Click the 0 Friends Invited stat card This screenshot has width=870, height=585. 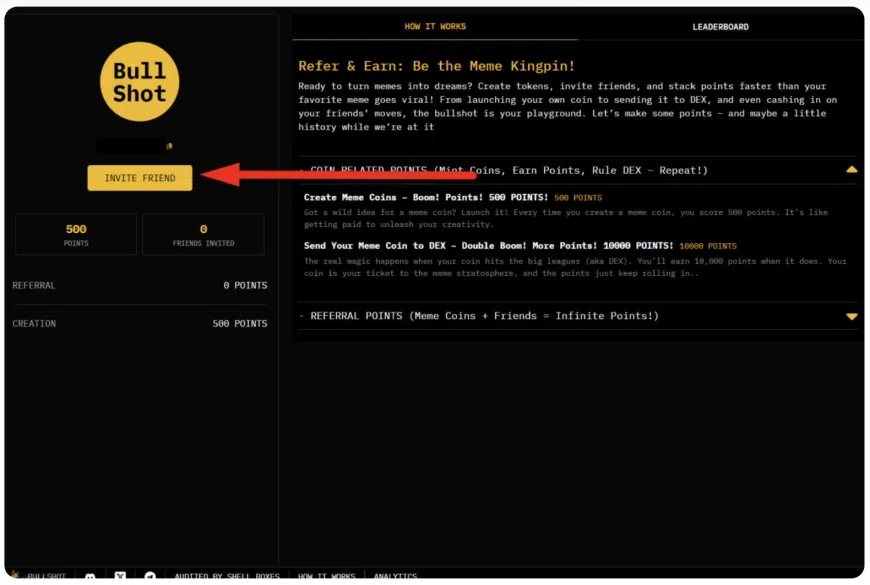pos(203,234)
